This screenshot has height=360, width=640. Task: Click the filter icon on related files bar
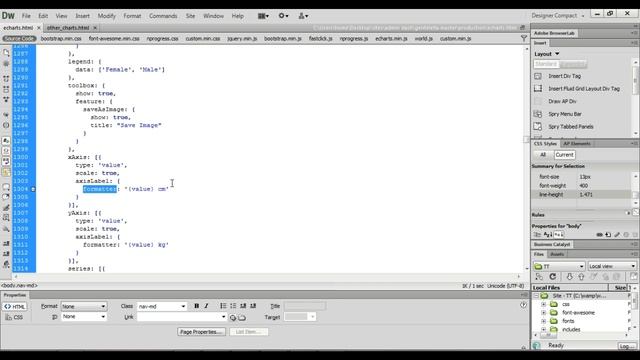[524, 38]
